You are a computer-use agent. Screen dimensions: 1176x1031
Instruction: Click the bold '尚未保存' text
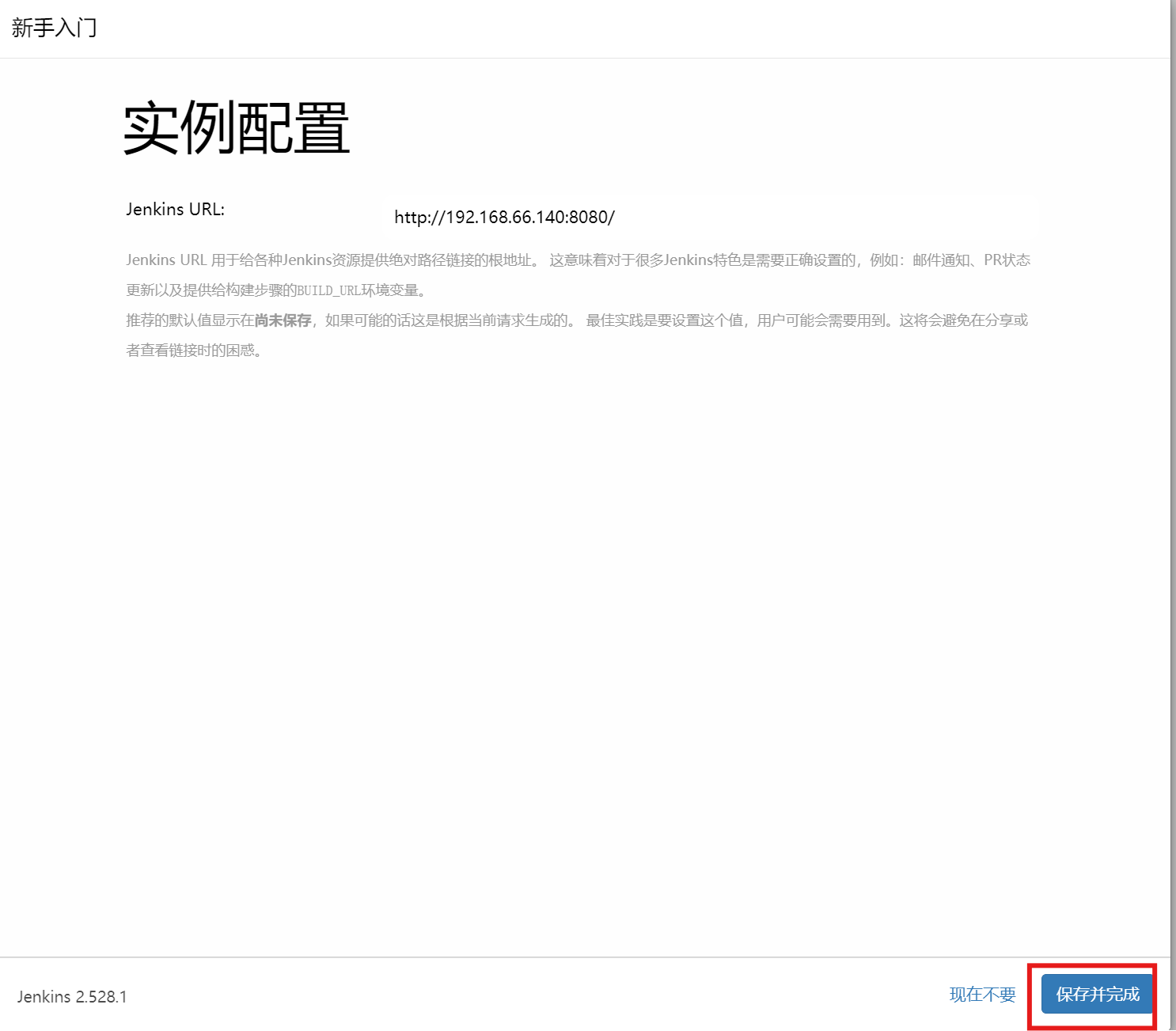tap(283, 320)
